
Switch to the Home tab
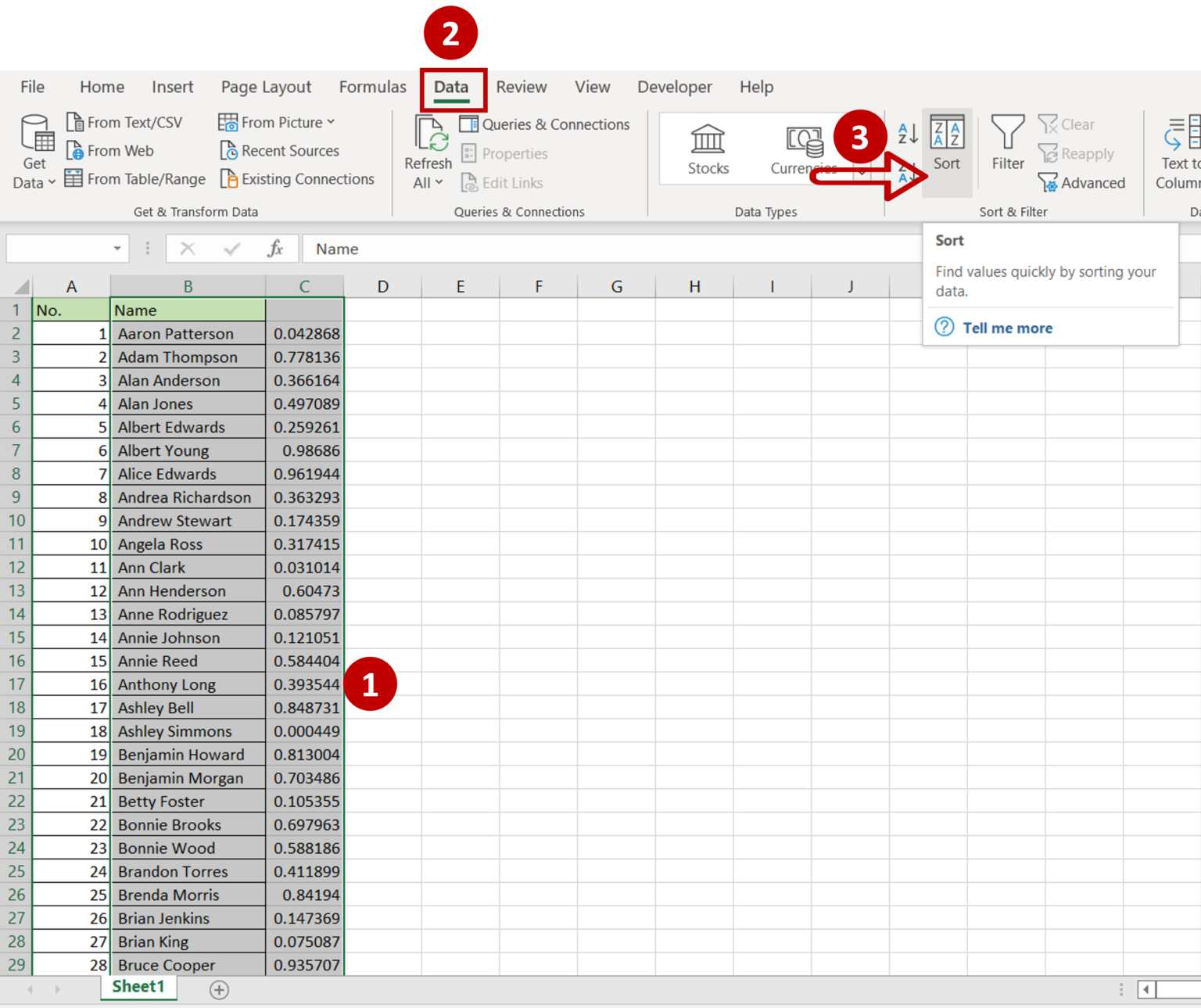pyautogui.click(x=102, y=87)
